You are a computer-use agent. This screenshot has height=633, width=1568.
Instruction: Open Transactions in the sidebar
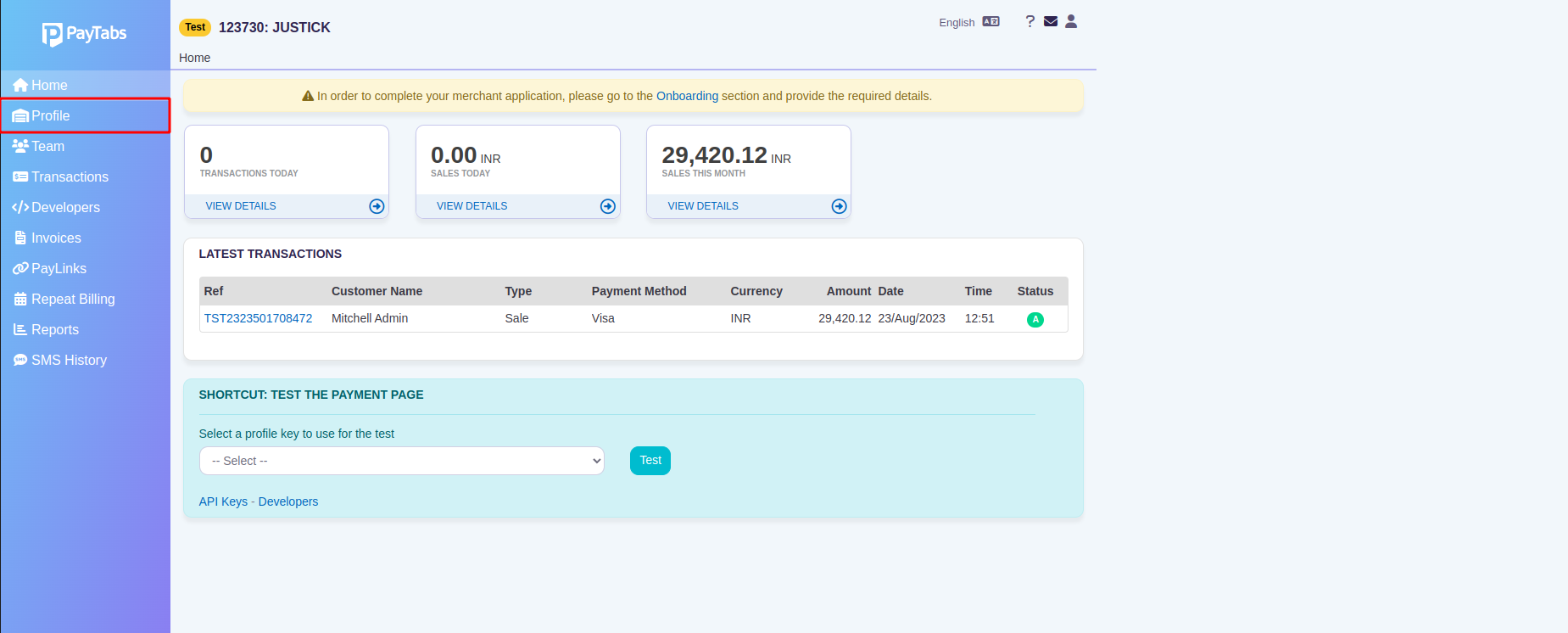click(x=85, y=176)
